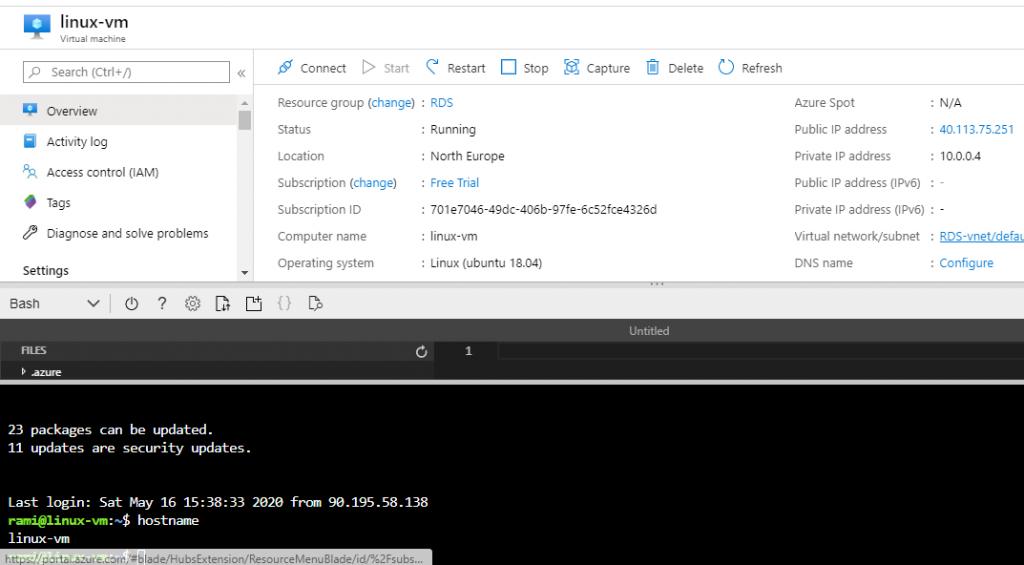Viewport: 1024px width, 565px height.
Task: Click Configure DNS name link
Action: [x=966, y=263]
